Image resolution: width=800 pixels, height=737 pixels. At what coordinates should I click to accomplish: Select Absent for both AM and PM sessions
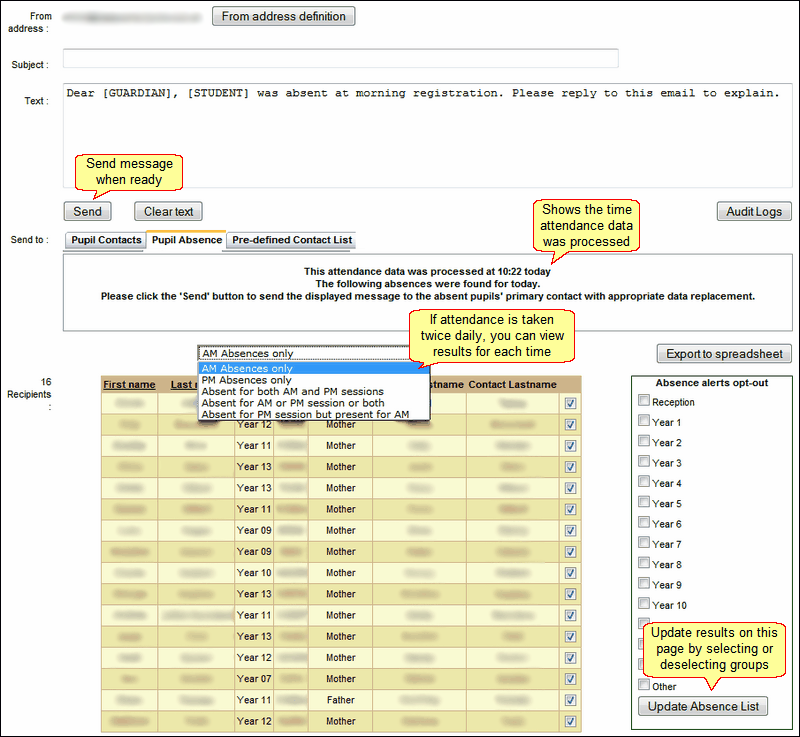313,392
